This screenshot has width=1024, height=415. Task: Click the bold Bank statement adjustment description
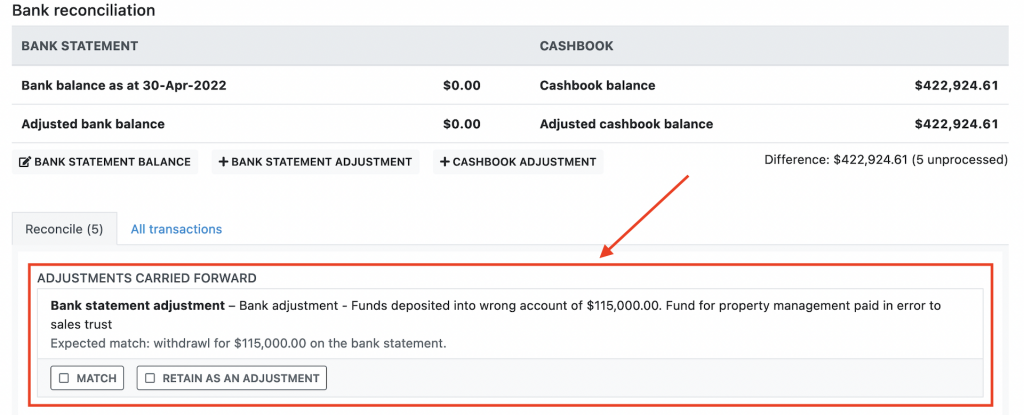tap(138, 305)
